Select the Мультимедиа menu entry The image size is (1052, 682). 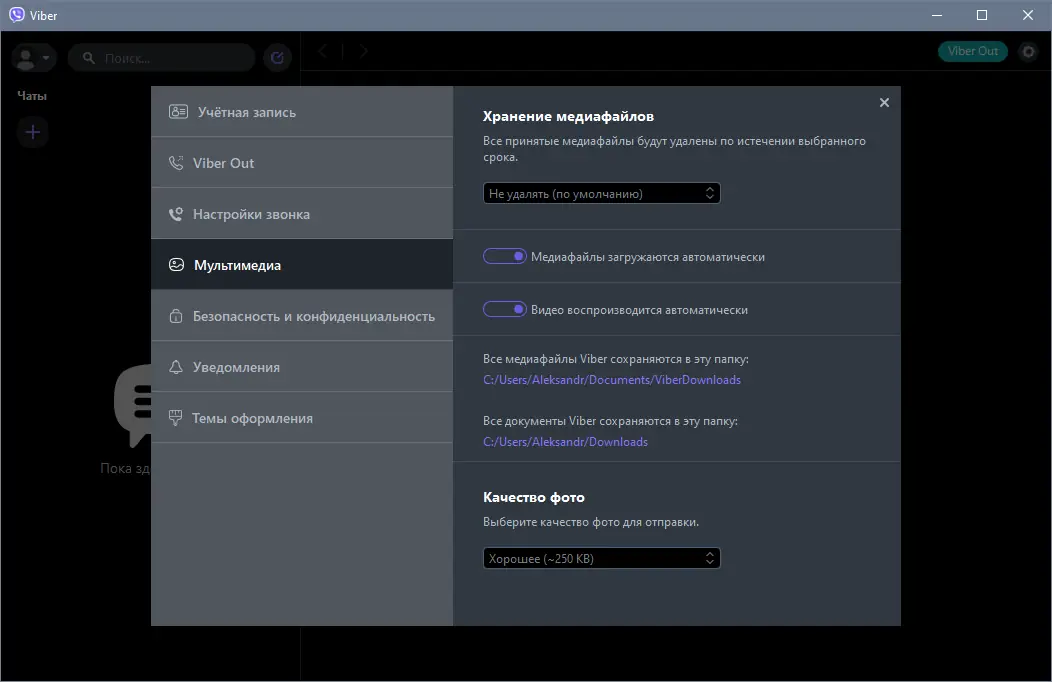pos(237,264)
